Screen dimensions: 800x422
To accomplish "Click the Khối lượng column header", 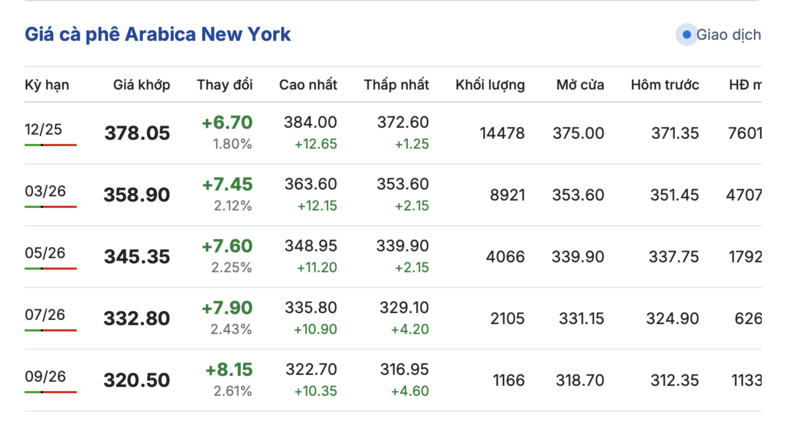I will (490, 85).
